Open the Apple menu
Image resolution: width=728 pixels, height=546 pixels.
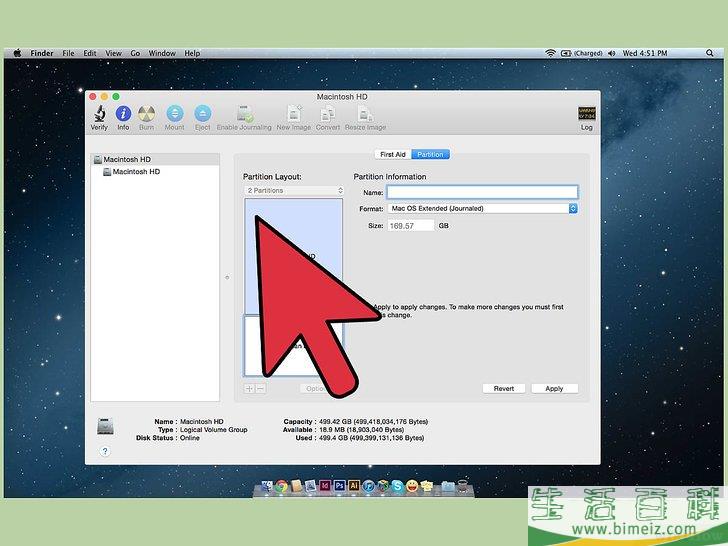coord(17,53)
